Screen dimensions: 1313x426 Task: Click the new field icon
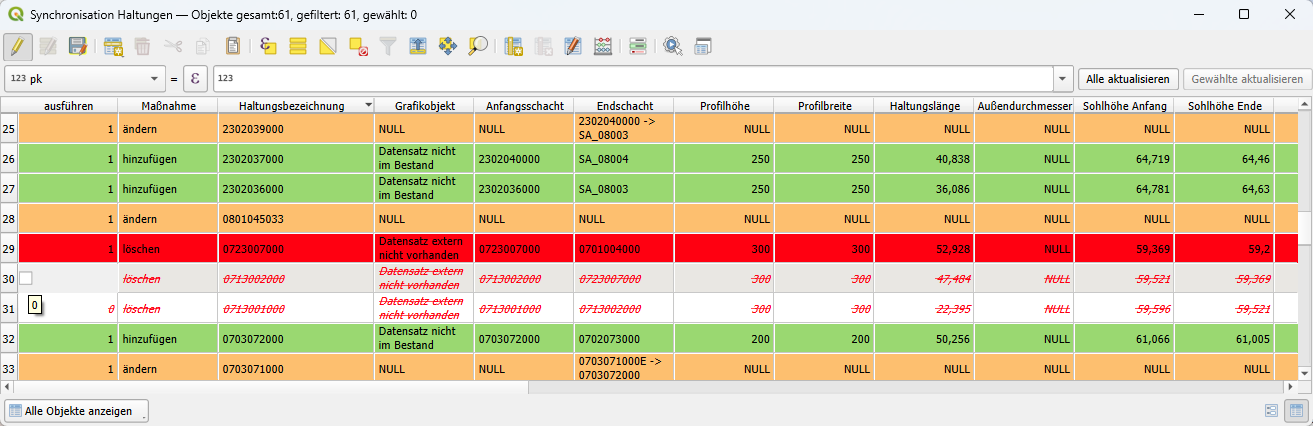[514, 45]
